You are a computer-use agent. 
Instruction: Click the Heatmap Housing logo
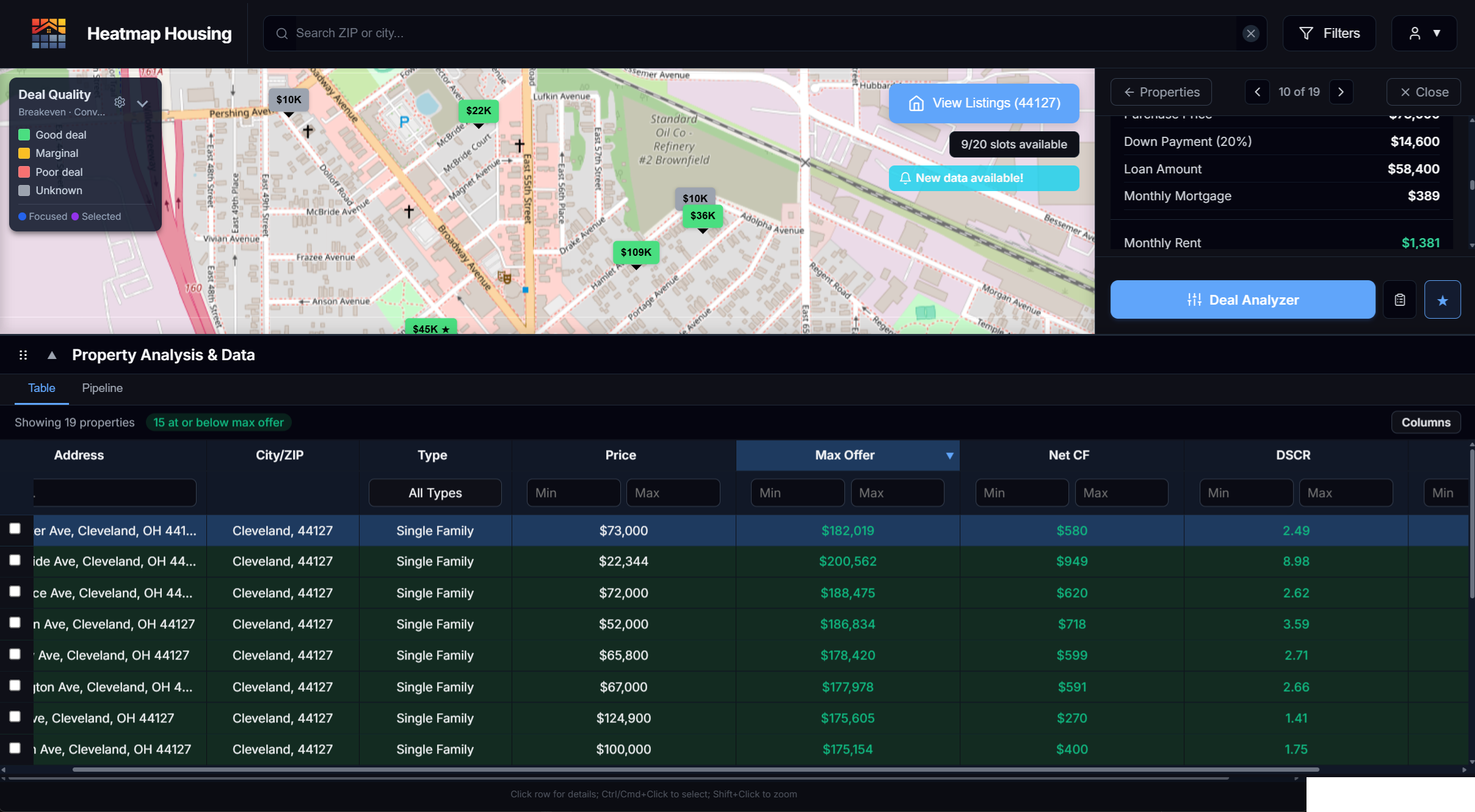[x=48, y=33]
